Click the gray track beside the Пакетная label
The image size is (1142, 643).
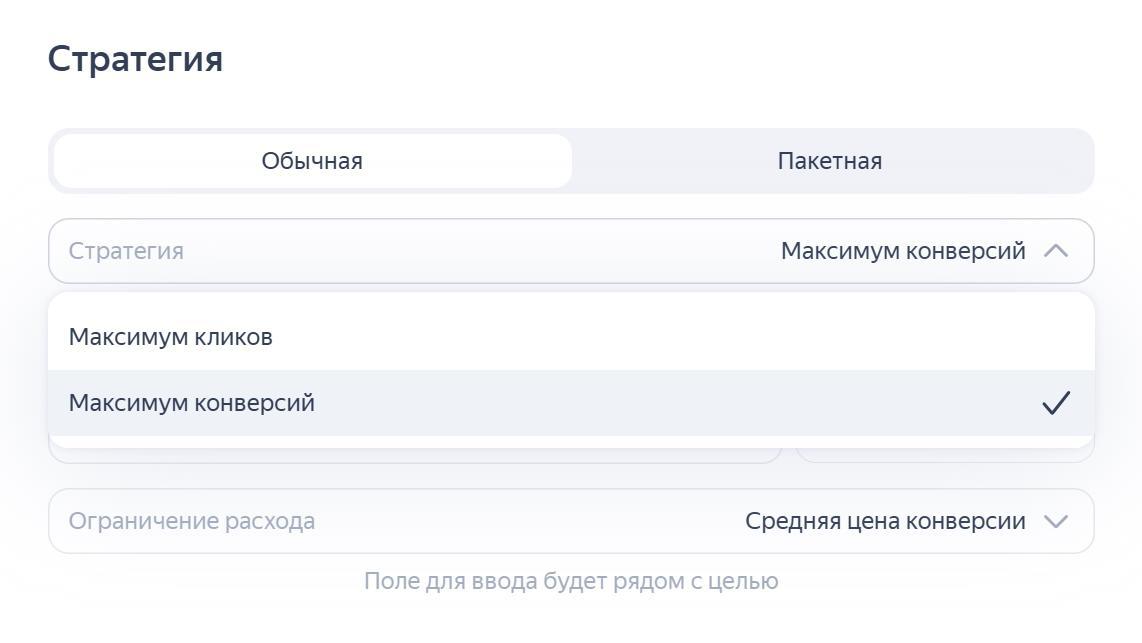click(x=1000, y=161)
